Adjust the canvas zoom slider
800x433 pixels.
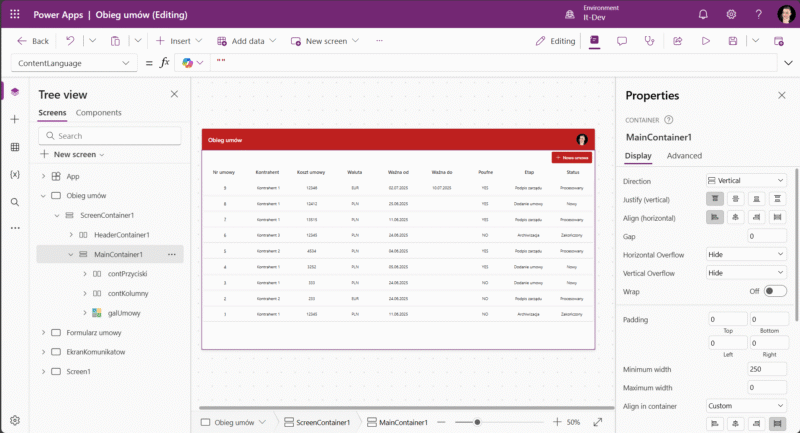click(478, 422)
